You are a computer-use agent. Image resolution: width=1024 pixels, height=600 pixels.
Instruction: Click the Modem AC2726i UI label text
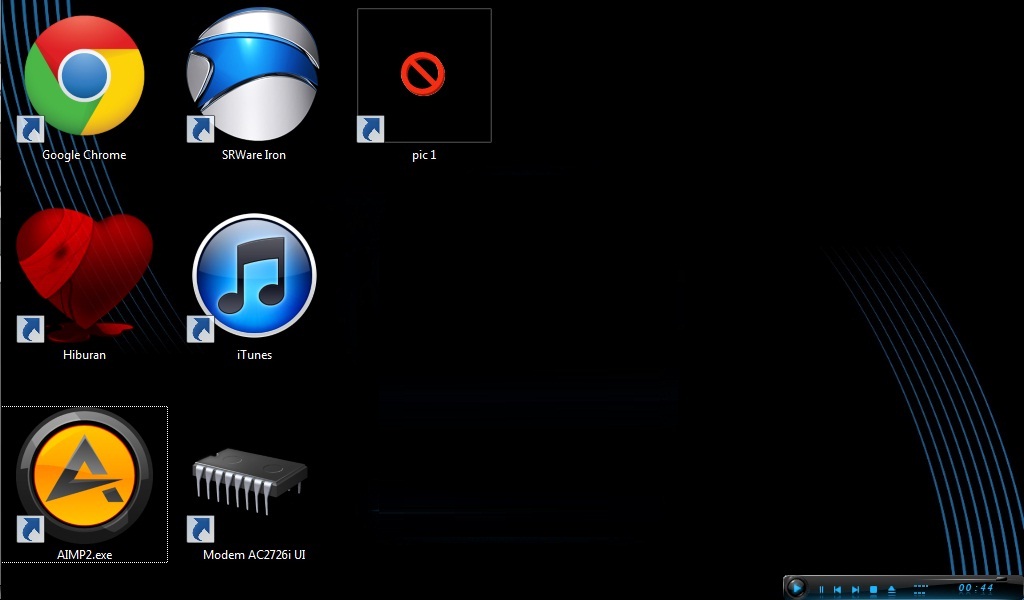[x=254, y=554]
